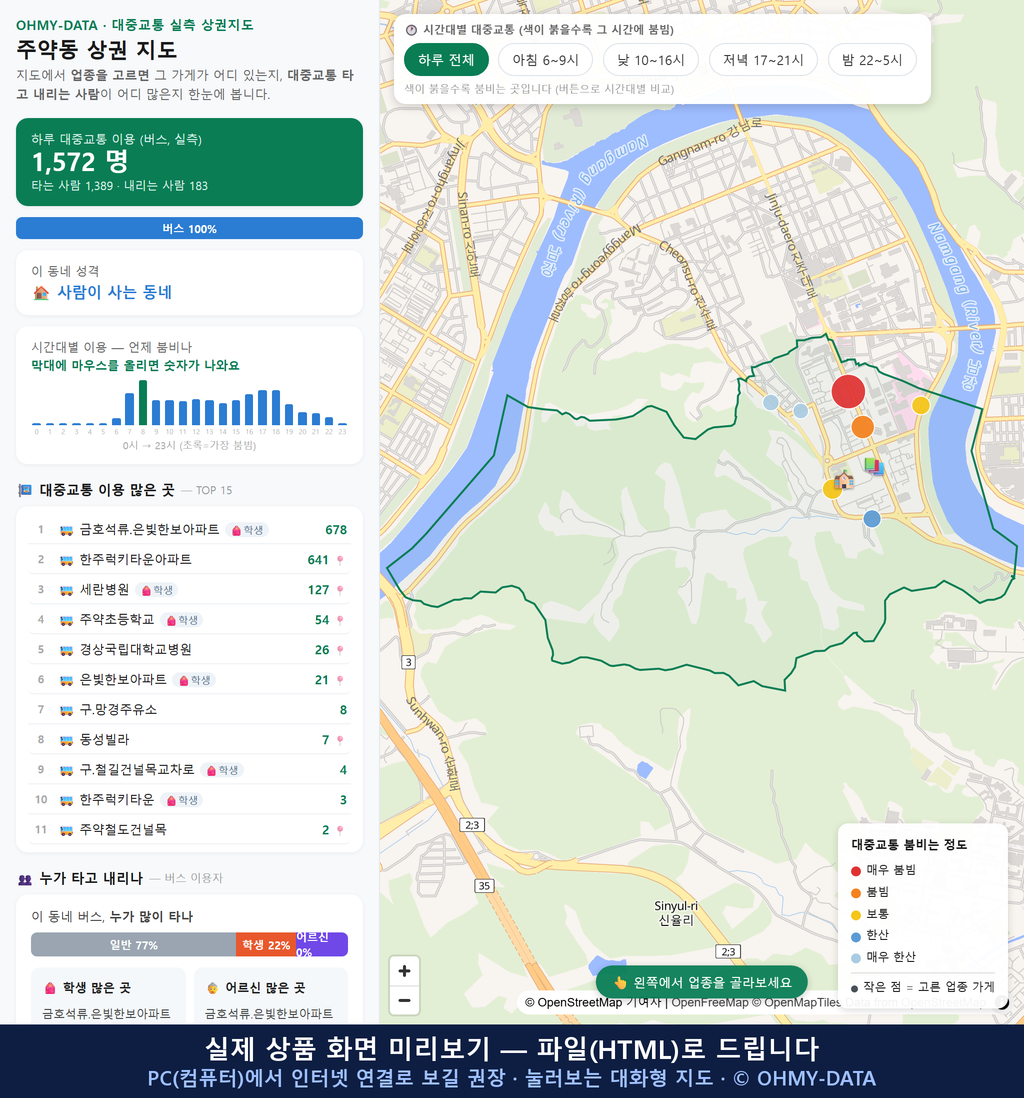Click the books icon on the map
Screen dimensions: 1024x1098
[873, 466]
